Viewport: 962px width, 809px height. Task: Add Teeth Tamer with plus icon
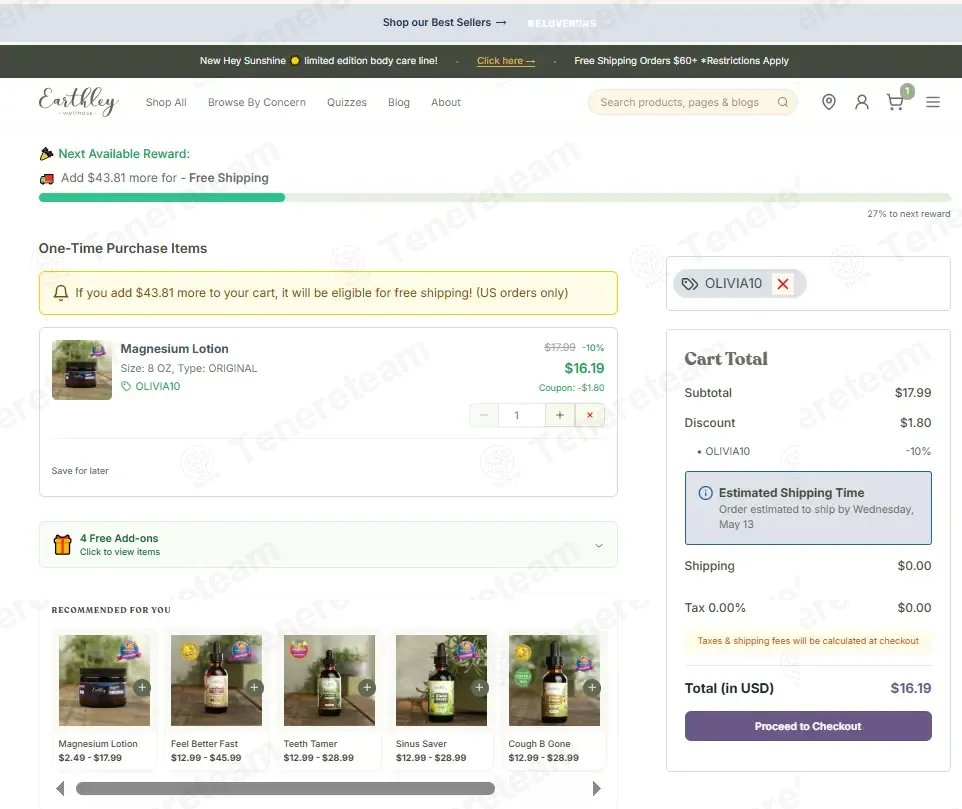367,687
